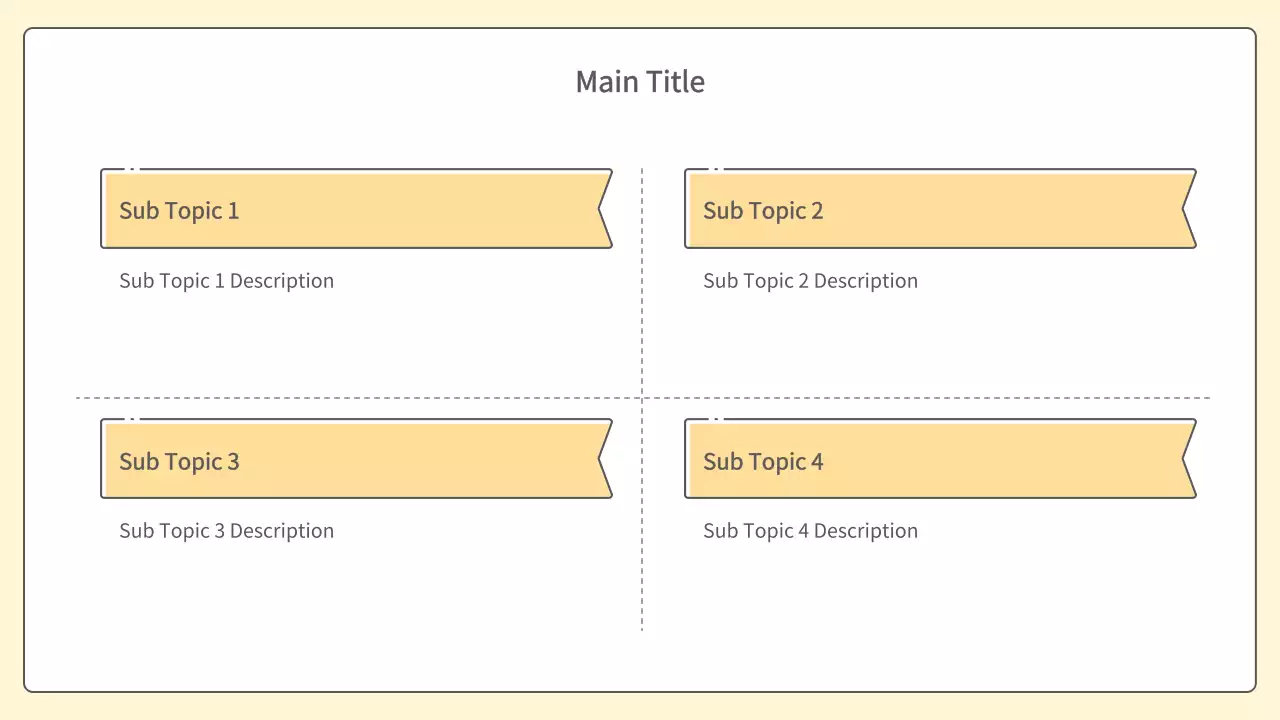Click the Main Title text
The height and width of the screenshot is (720, 1280).
[640, 82]
